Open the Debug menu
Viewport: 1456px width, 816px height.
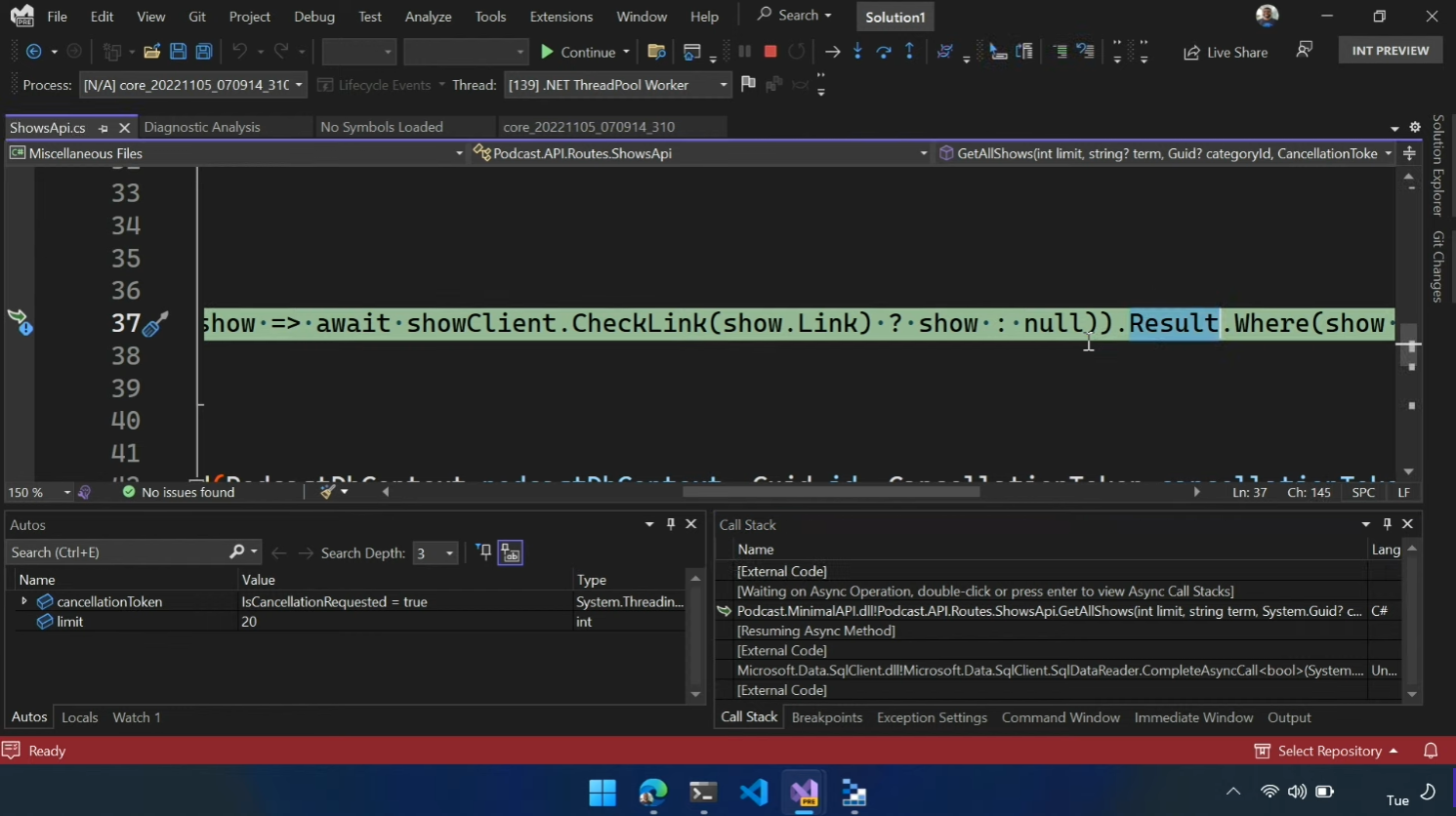tap(313, 17)
